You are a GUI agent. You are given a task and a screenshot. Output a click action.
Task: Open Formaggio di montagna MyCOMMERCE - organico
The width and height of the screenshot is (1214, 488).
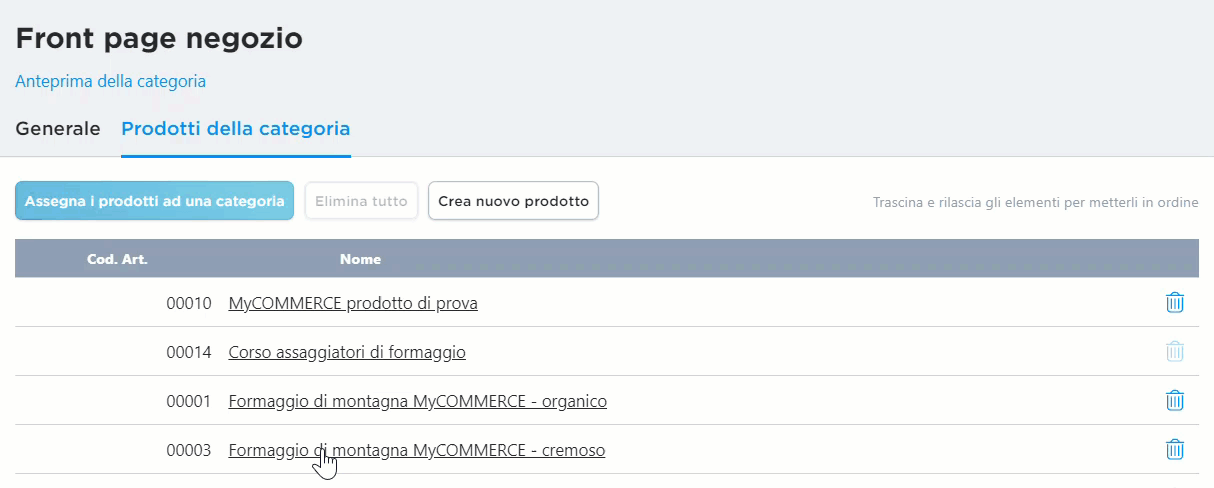coord(417,401)
